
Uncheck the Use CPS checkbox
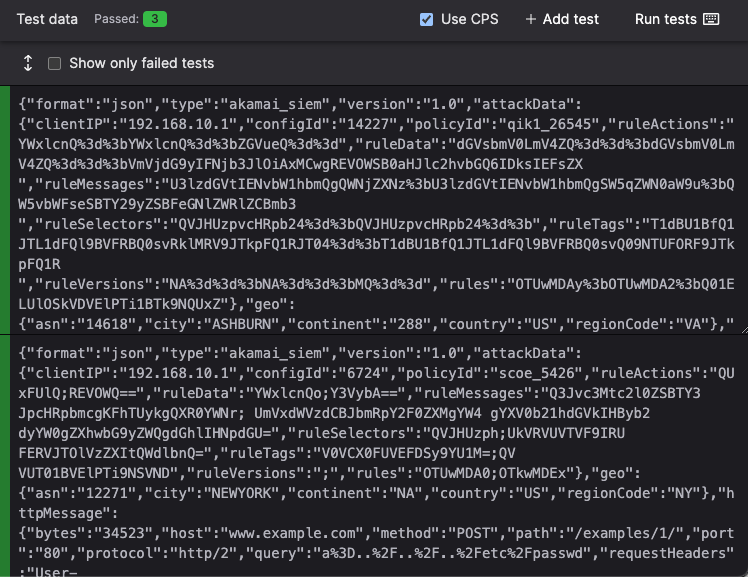tap(427, 19)
